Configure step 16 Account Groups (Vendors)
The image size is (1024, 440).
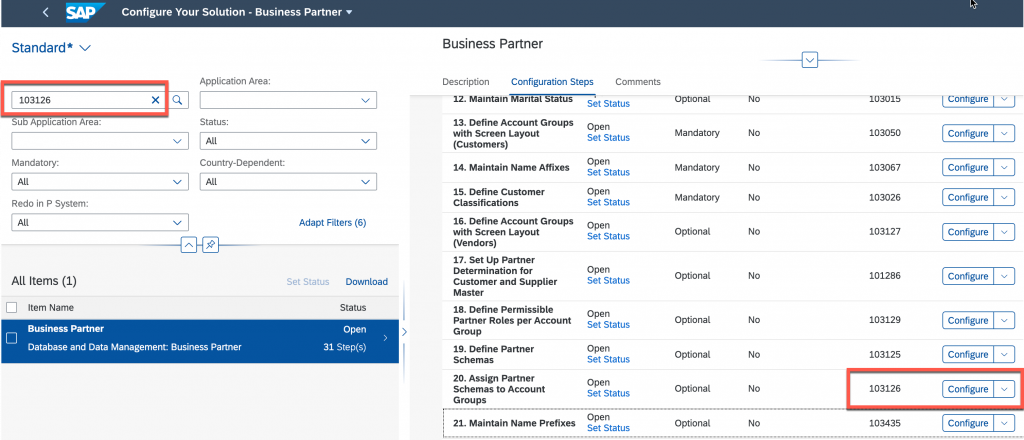(967, 232)
